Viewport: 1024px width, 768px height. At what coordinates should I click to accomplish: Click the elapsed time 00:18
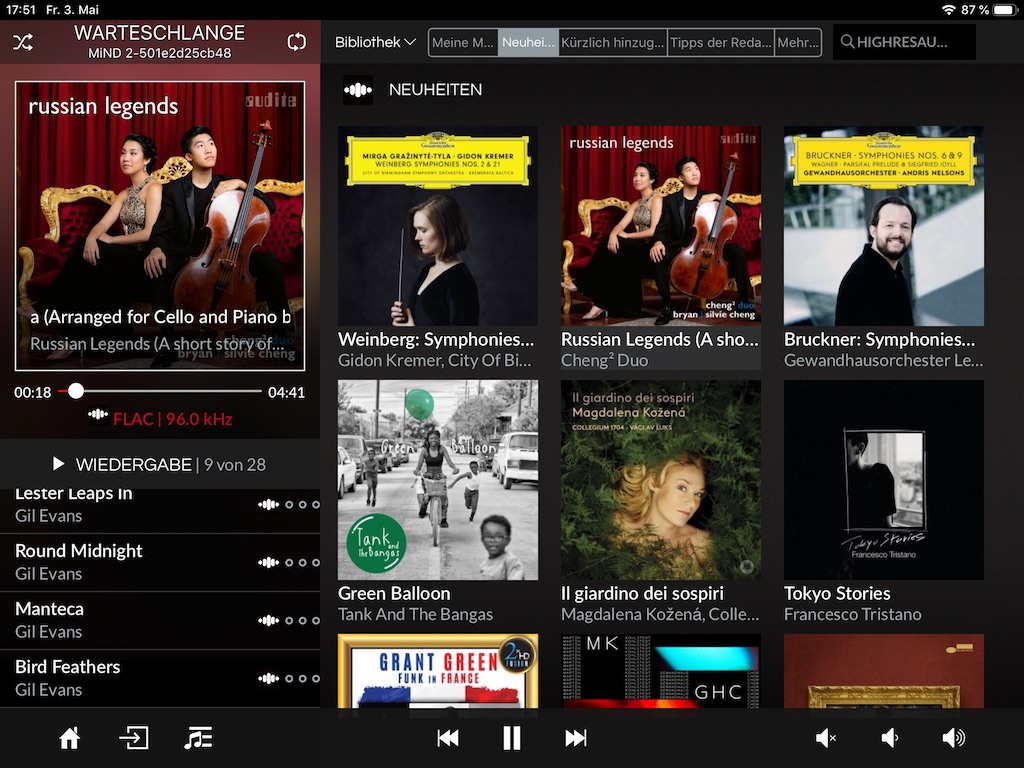coord(33,392)
